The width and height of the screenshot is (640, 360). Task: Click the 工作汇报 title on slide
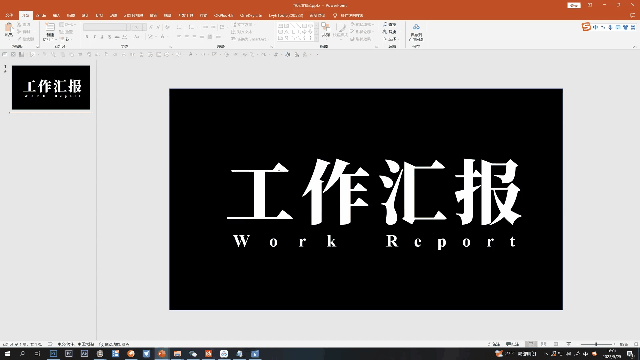pyautogui.click(x=374, y=192)
